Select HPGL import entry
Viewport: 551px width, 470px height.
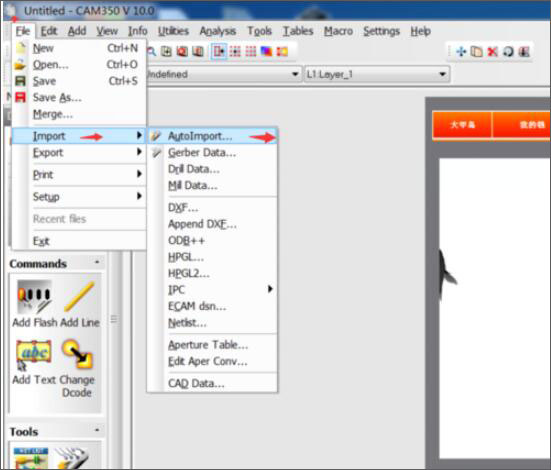coord(212,257)
